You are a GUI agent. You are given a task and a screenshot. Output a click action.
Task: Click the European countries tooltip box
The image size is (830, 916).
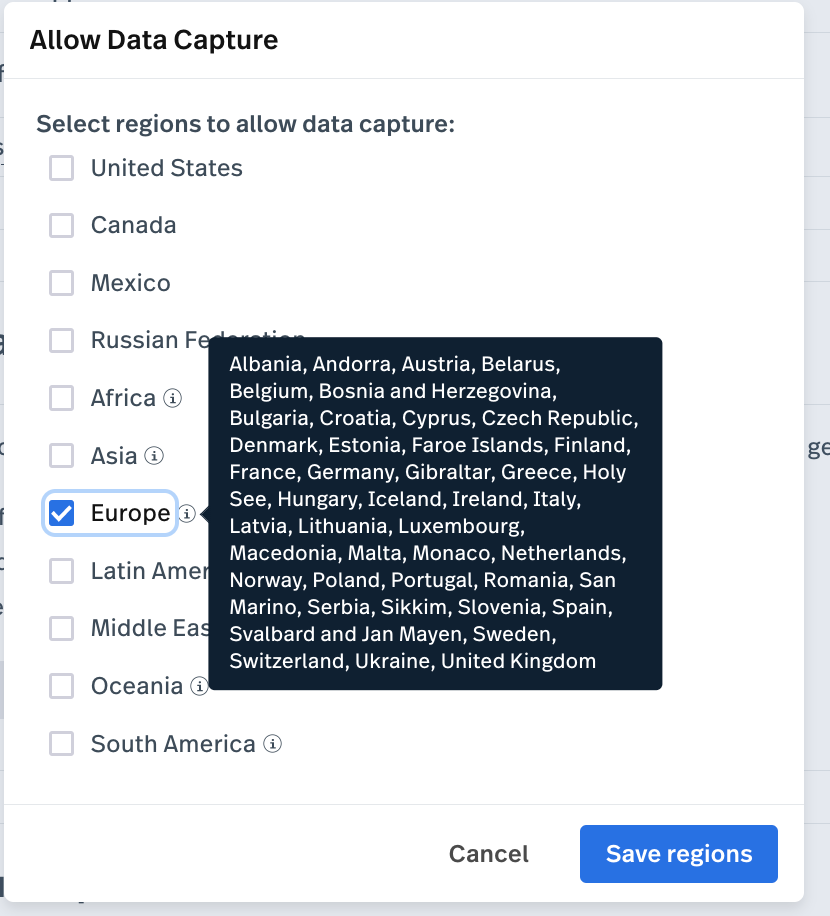pos(435,513)
